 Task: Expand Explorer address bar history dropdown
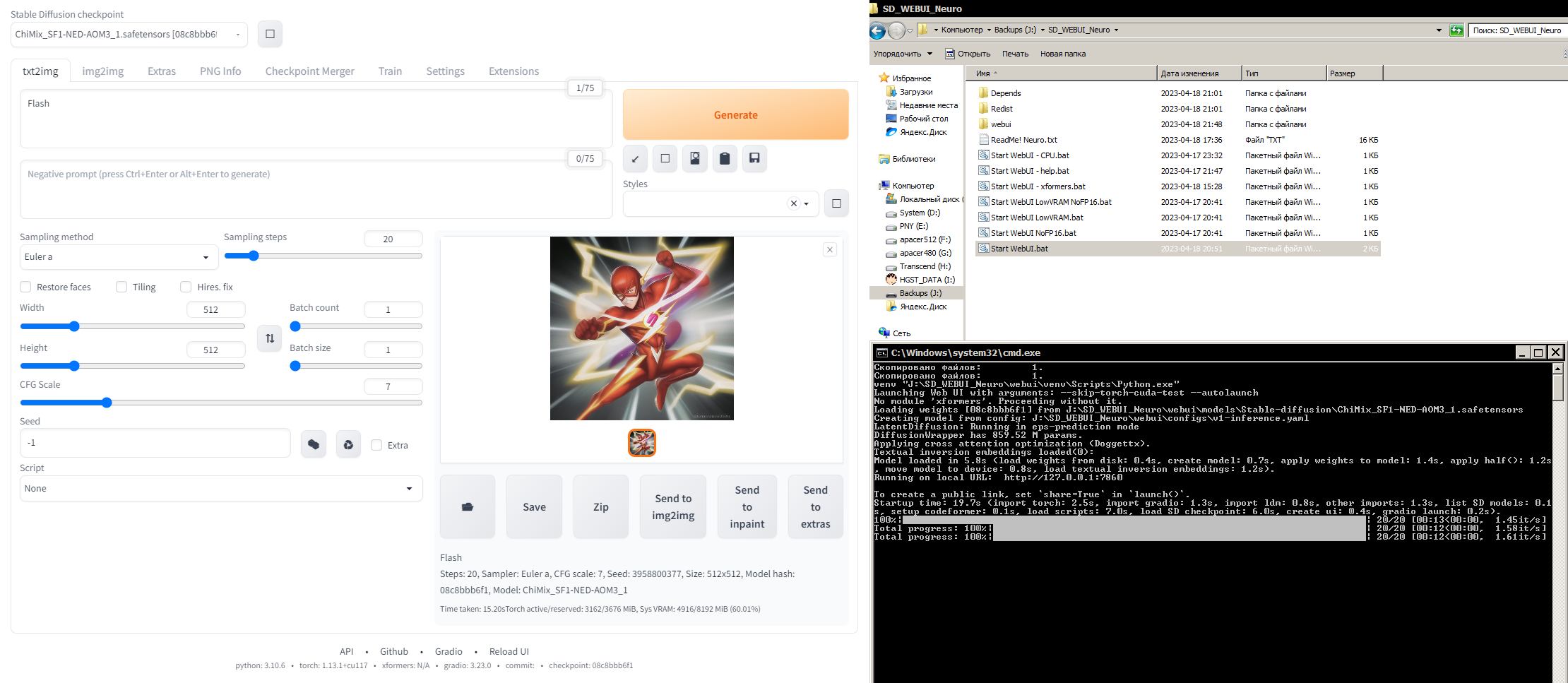(1439, 30)
